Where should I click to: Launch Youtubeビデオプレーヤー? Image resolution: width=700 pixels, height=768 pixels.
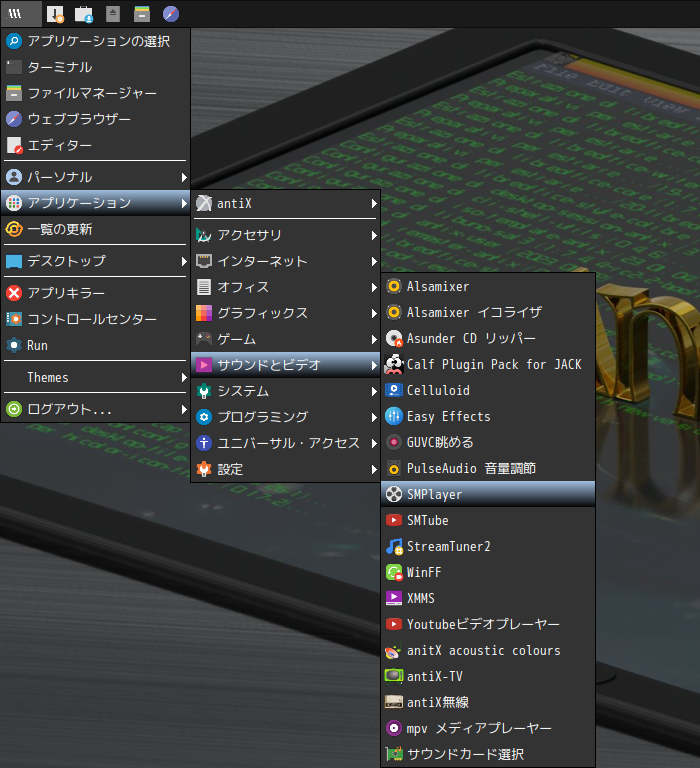click(488, 624)
